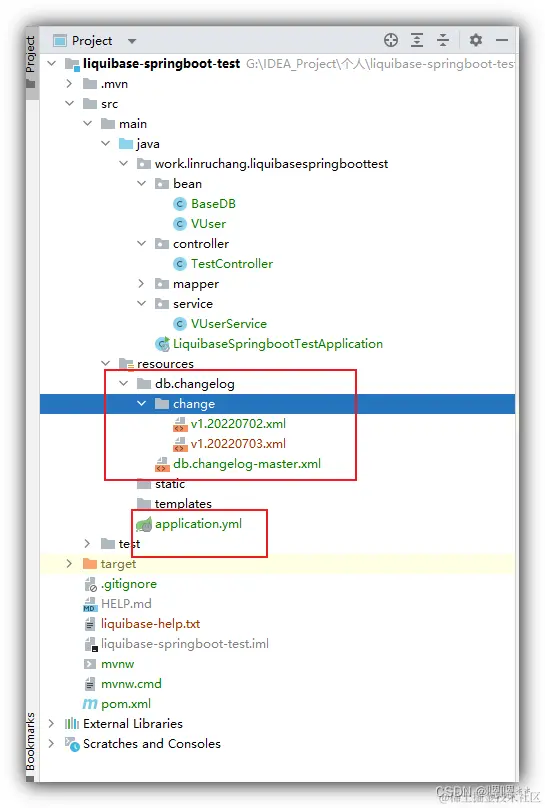Screen dimensions: 545x808
Task: Select the pom.xml file name
Action: point(126,704)
